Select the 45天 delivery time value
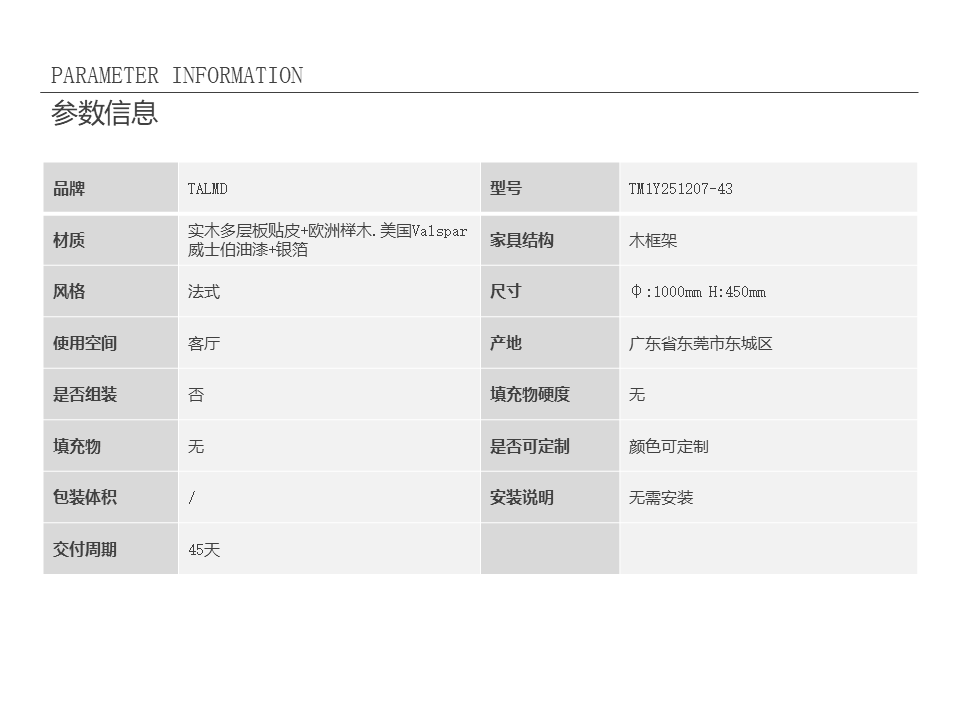 click(x=204, y=550)
